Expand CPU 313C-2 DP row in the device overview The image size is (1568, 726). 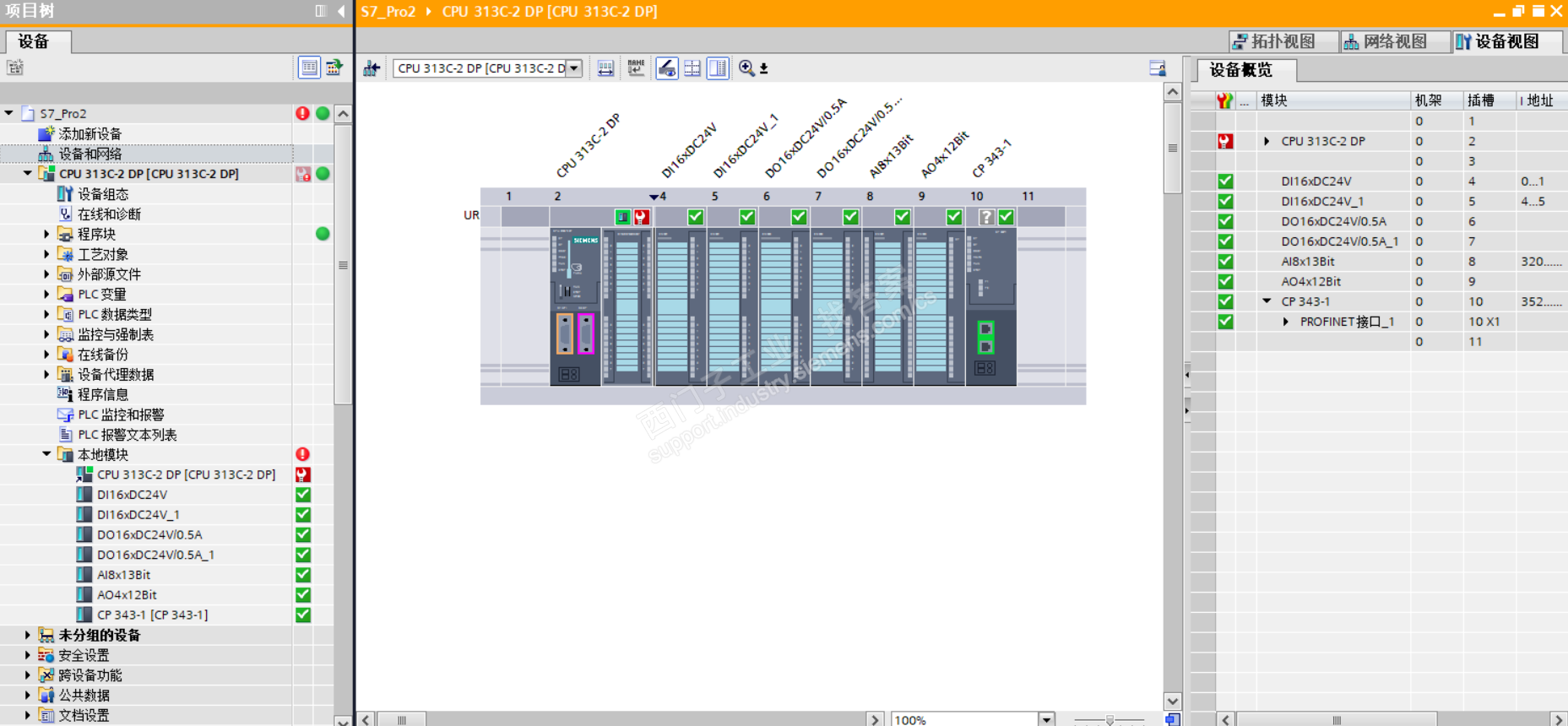tap(1267, 141)
